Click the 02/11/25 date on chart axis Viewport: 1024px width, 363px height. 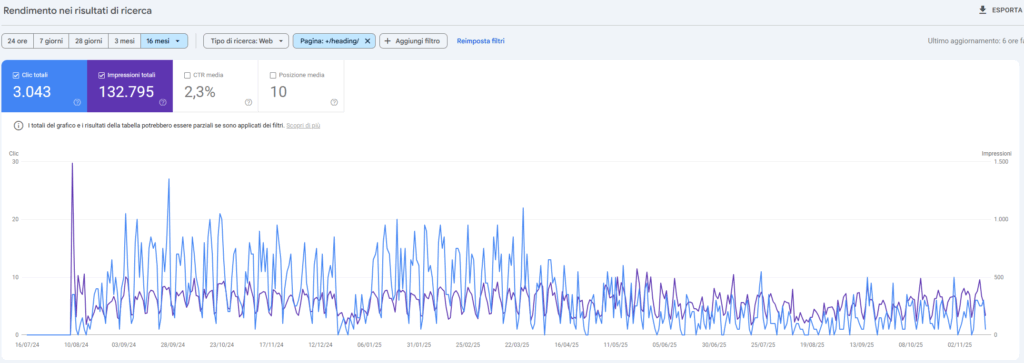click(x=960, y=344)
